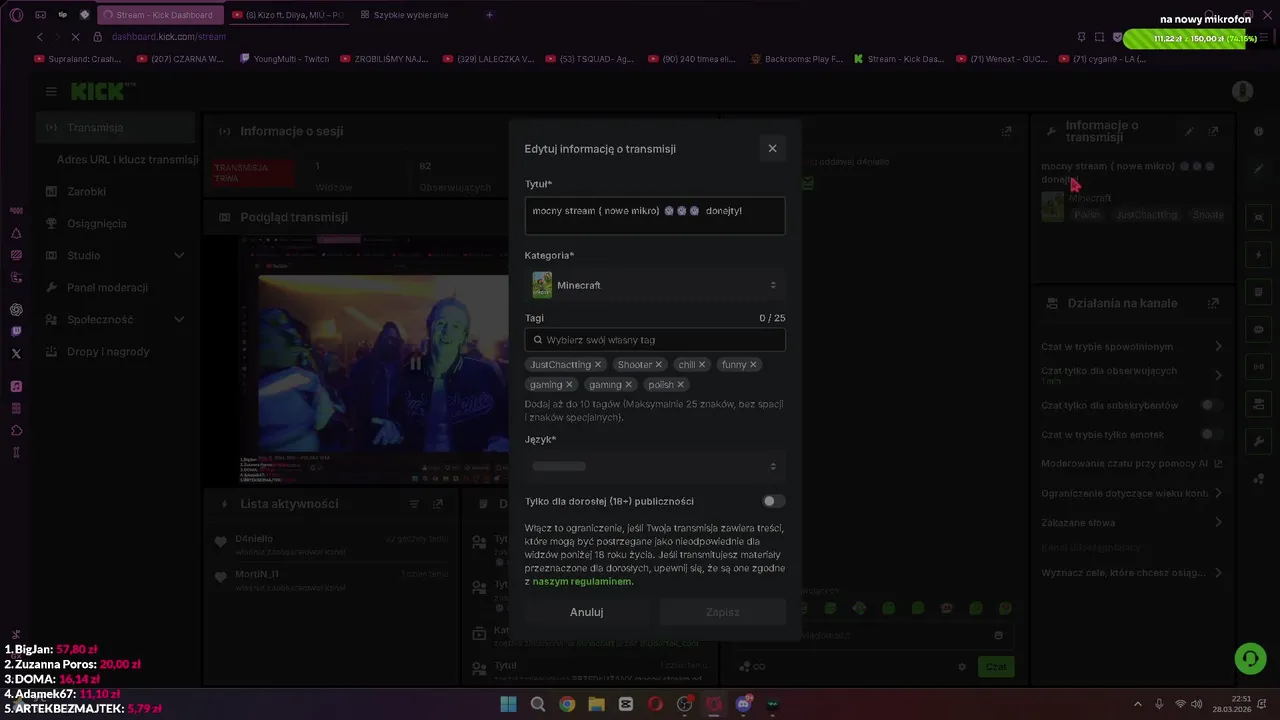Viewport: 1280px width, 720px height.
Task: Pause the stream preview video
Action: pyautogui.click(x=415, y=364)
